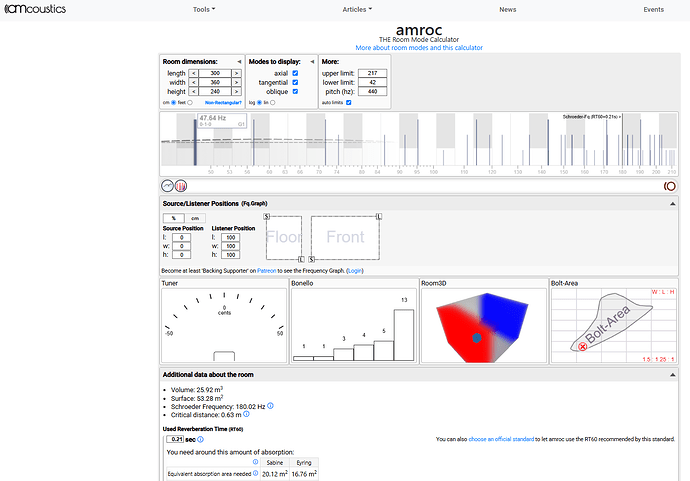Go to the Events page
690x481 pixels.
point(653,9)
